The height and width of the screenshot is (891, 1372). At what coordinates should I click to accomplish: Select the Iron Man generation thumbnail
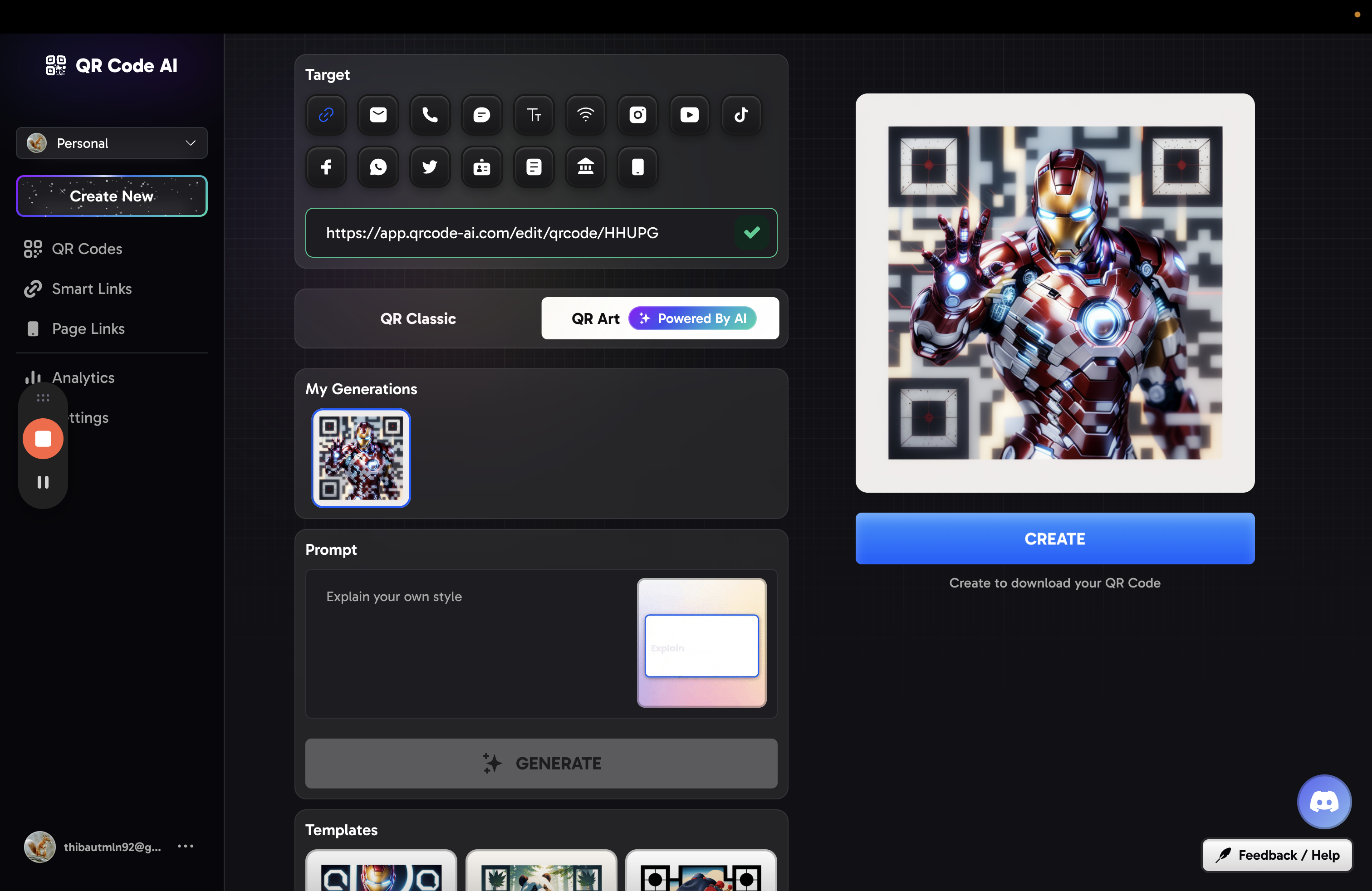[362, 458]
